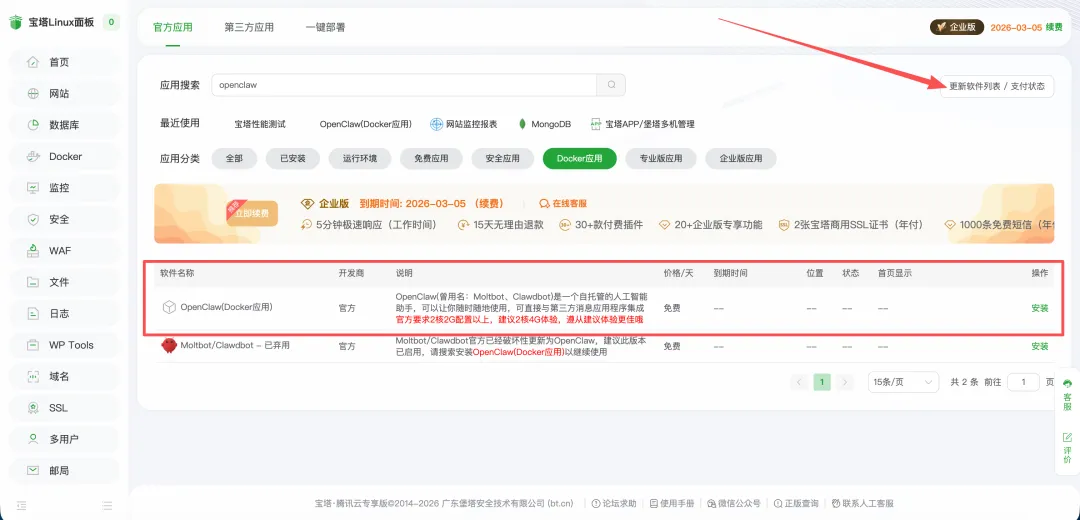
Task: Filter category by 专业版应用
Action: pyautogui.click(x=661, y=158)
